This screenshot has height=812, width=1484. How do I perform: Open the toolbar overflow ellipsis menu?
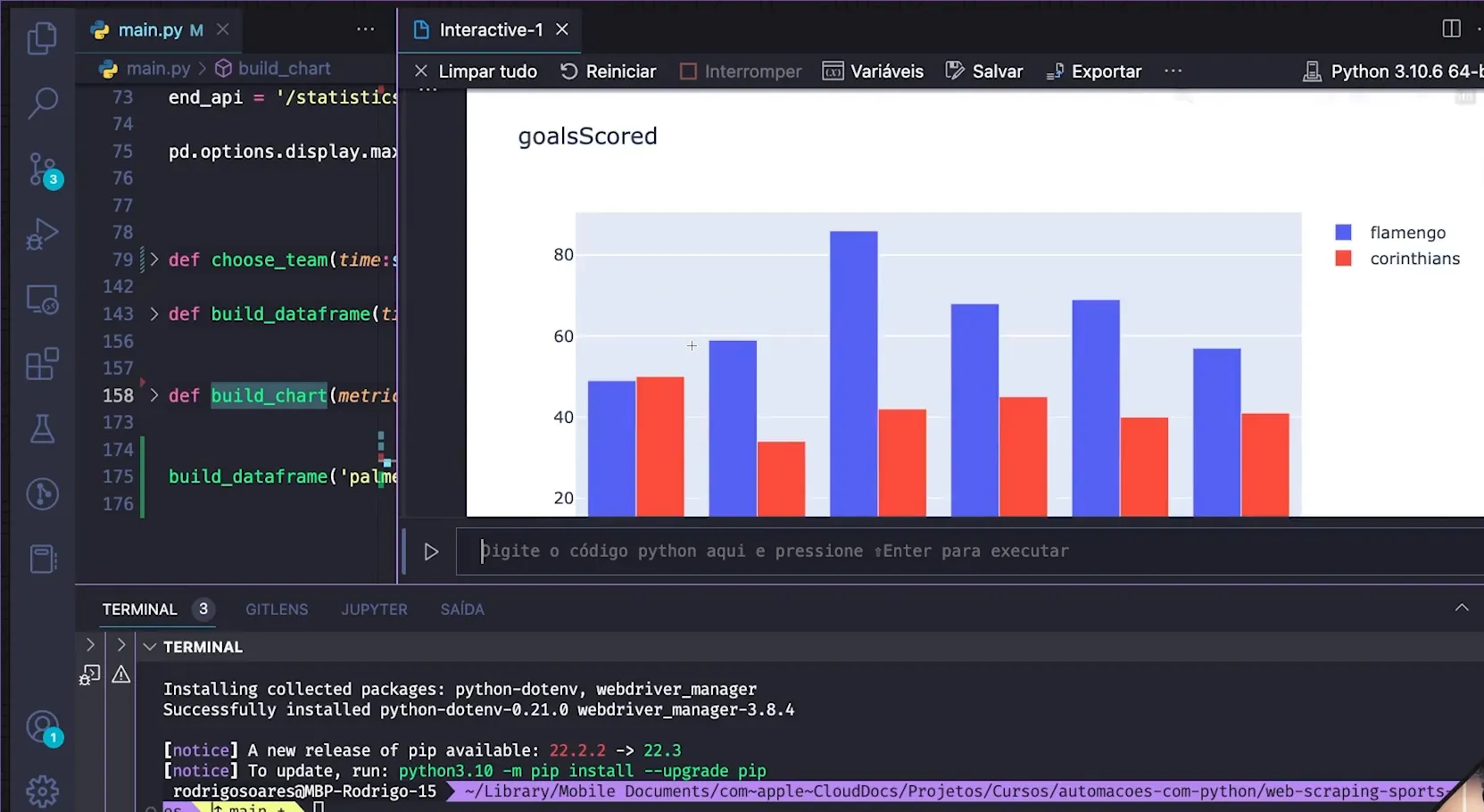tap(1173, 70)
